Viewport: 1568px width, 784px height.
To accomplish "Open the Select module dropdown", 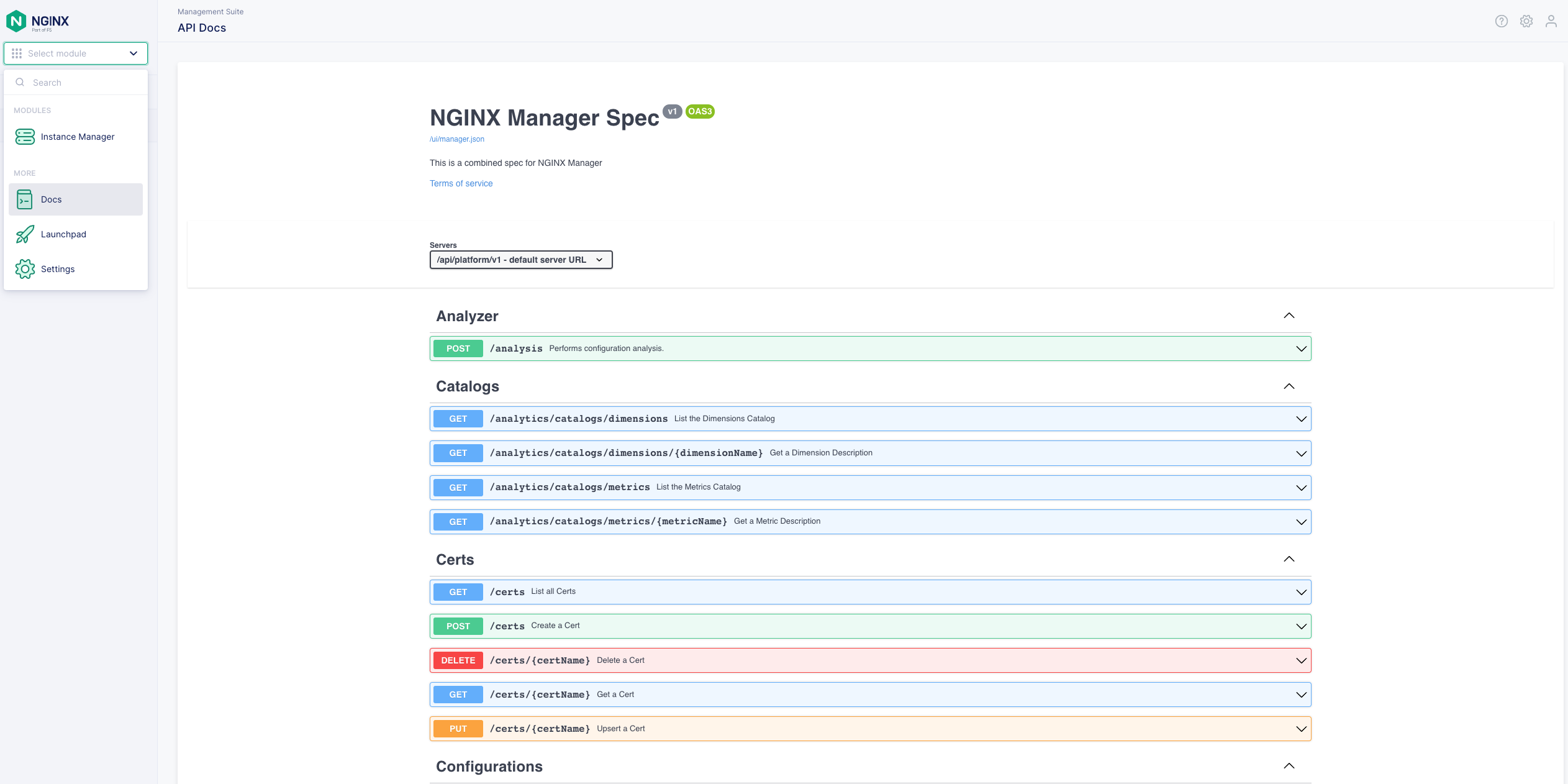I will click(x=76, y=53).
